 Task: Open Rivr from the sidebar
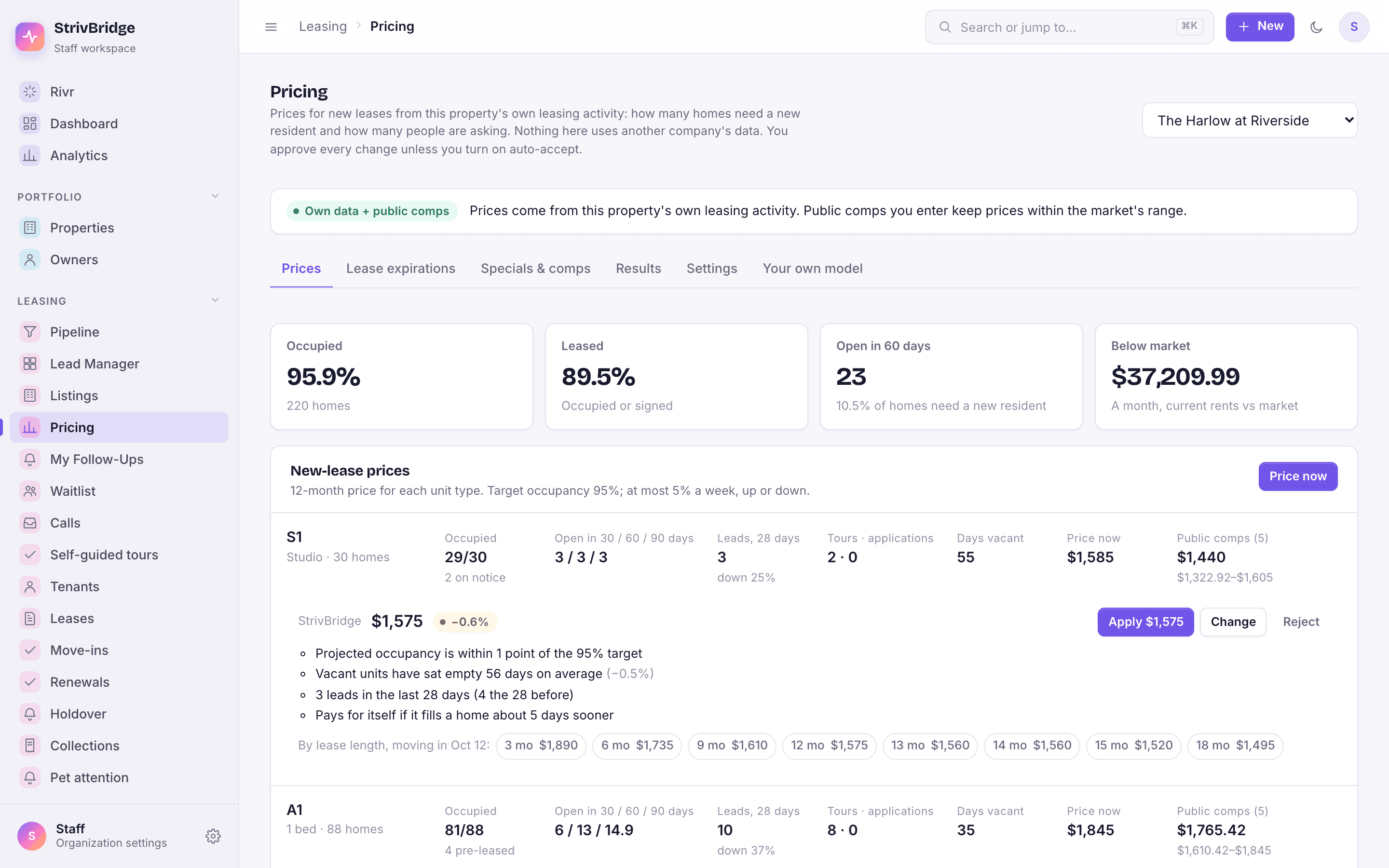tap(119, 92)
